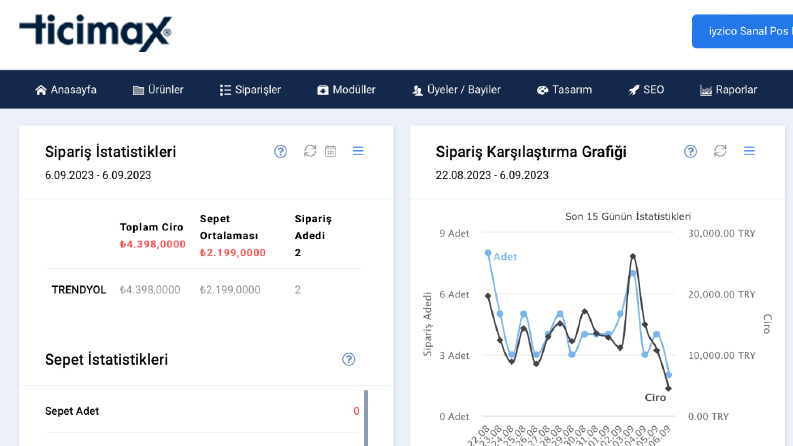Click the highest Ciro peak data point
793x446 pixels.
(633, 256)
